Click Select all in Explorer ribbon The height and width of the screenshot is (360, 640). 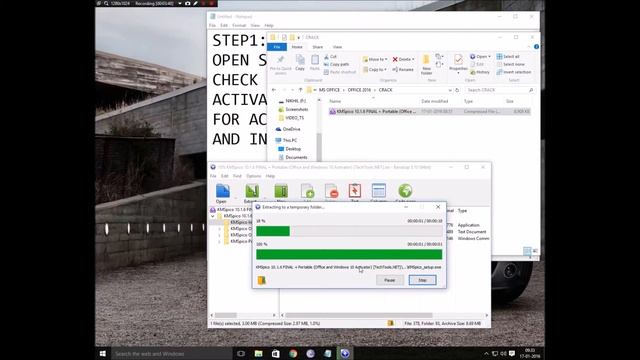[508, 57]
